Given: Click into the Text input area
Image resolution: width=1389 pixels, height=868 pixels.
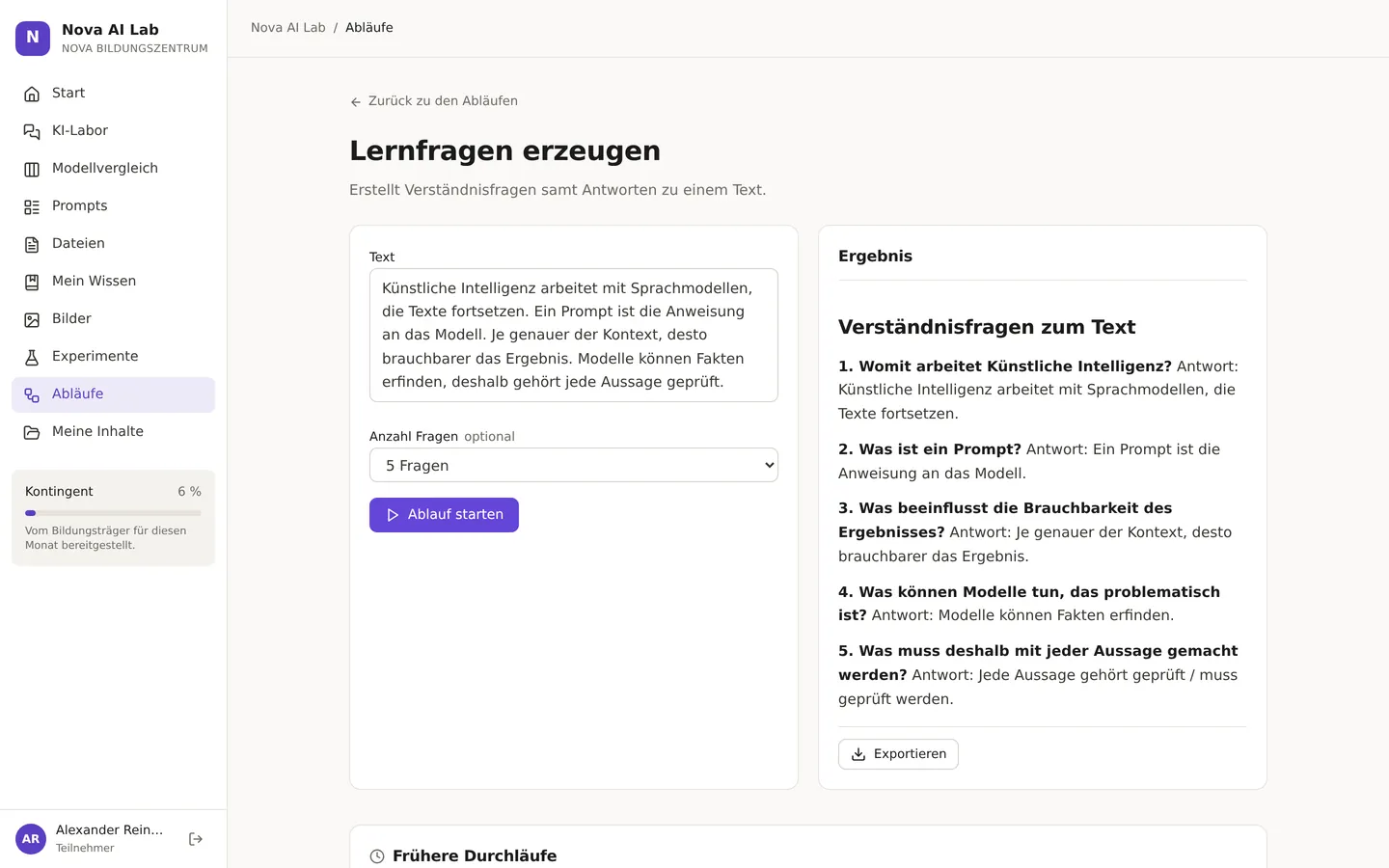Looking at the screenshot, I should [574, 335].
